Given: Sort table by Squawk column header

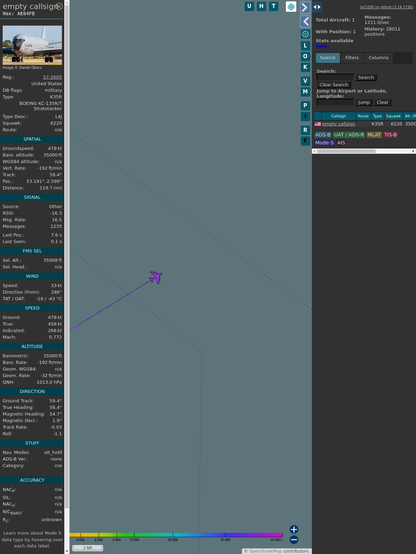Looking at the screenshot, I should (x=393, y=116).
